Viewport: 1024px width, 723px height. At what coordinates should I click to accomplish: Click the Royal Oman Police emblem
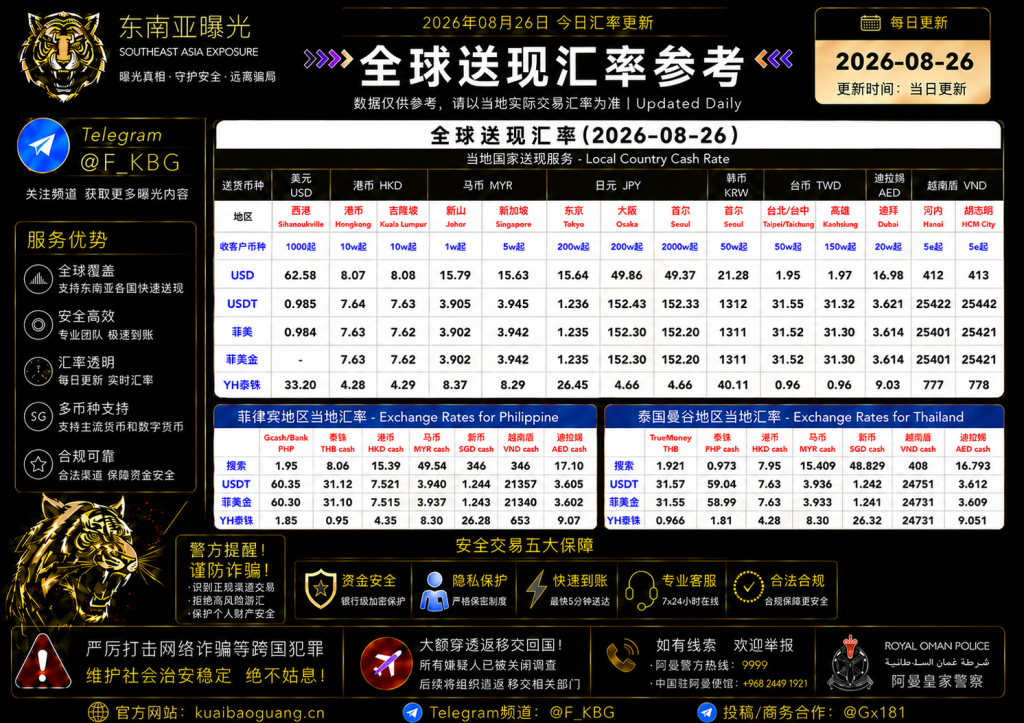850,663
